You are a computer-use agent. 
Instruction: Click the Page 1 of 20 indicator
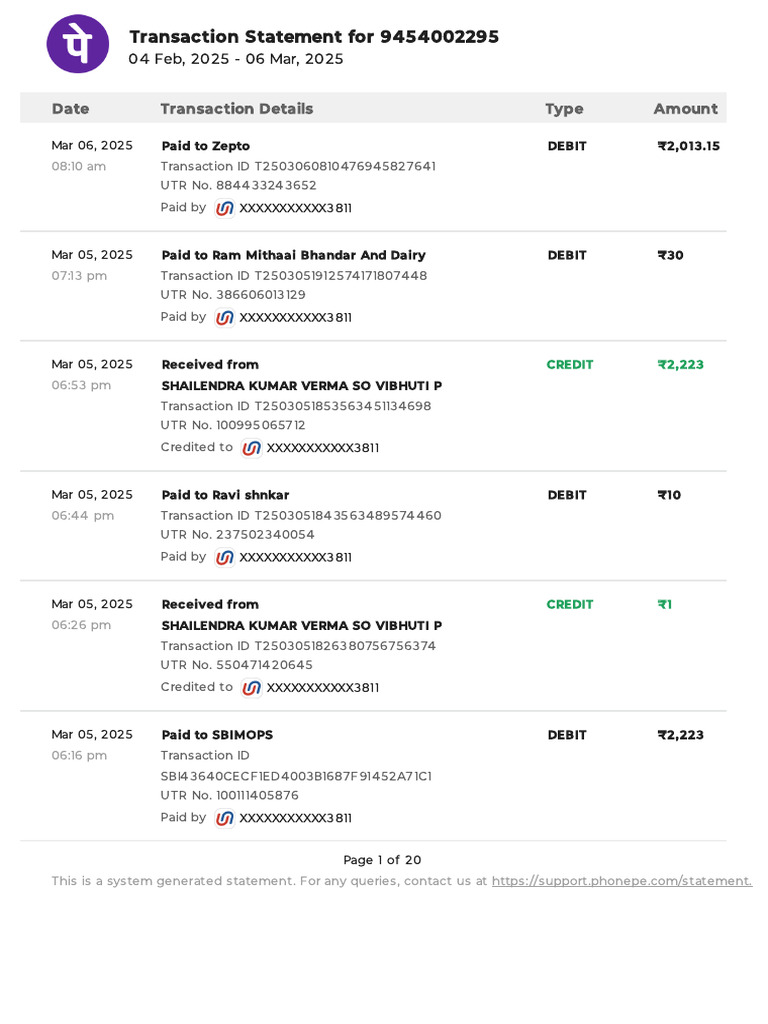(x=382, y=860)
